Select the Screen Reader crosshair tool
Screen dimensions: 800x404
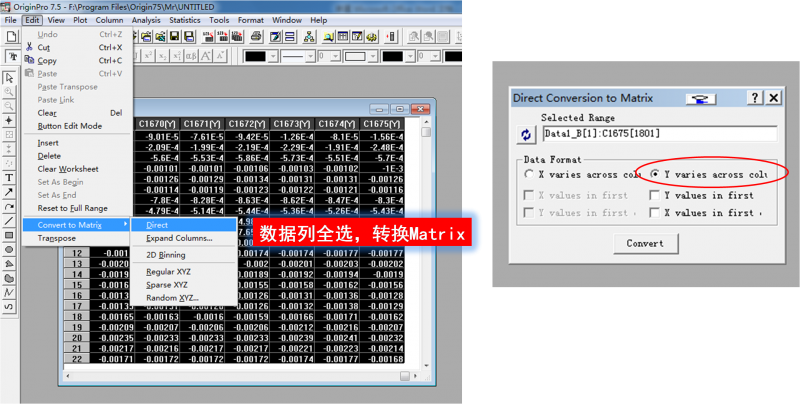(x=9, y=120)
